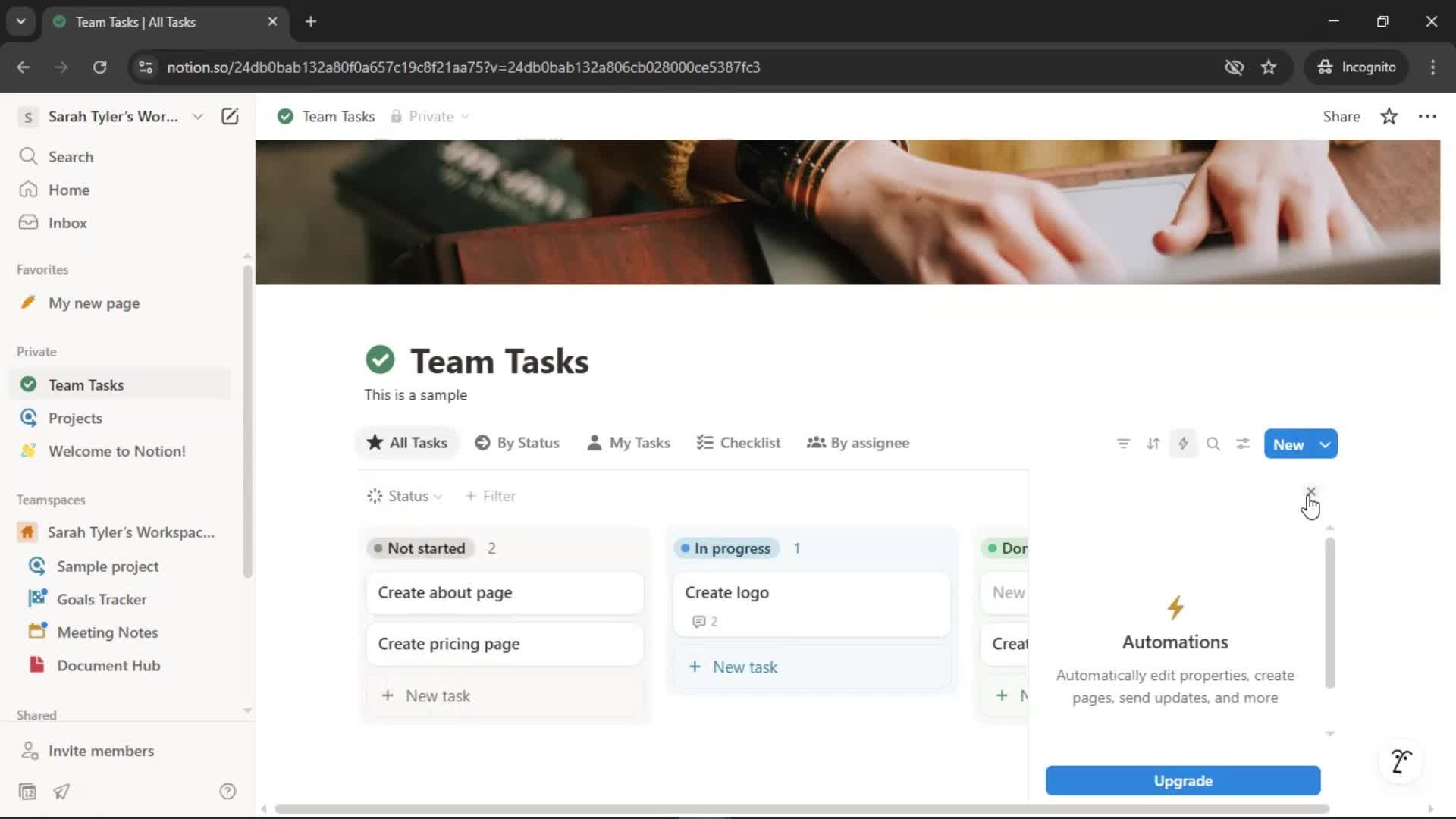1456x819 pixels.
Task: Click the Automations panel vertical scrollbar
Action: coord(1329,613)
